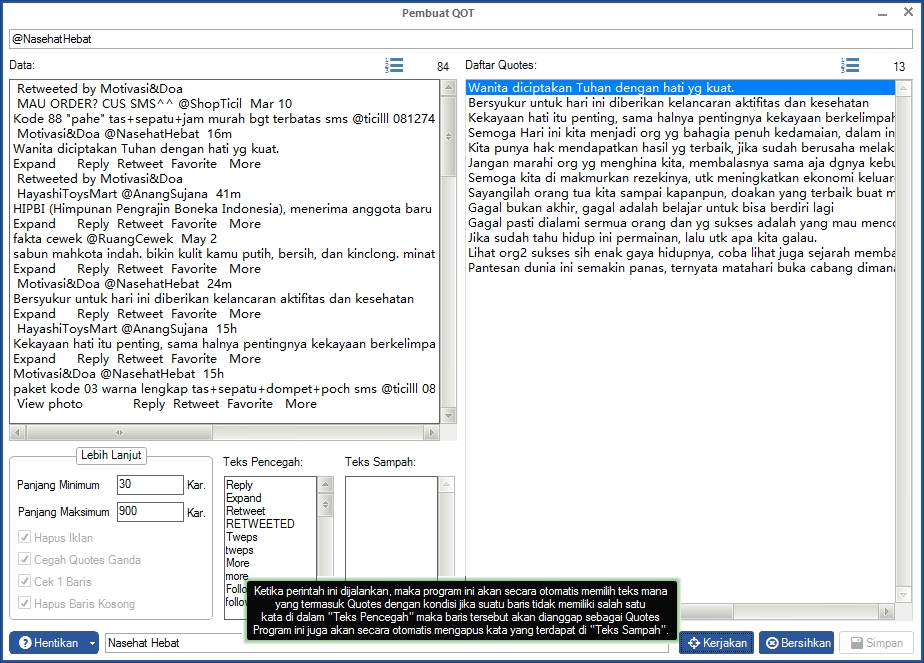924x663 pixels.
Task: Select quote 'Bersyukur untuk hari ini' in Daftar Quotes
Action: (x=681, y=103)
